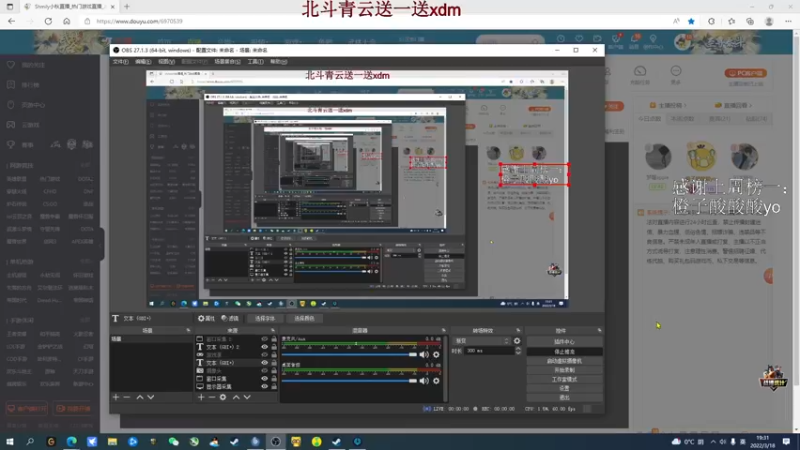Viewport: 800px width, 450px height.
Task: Mute the 桌面音频 desktop audio speaker
Action: click(x=424, y=381)
